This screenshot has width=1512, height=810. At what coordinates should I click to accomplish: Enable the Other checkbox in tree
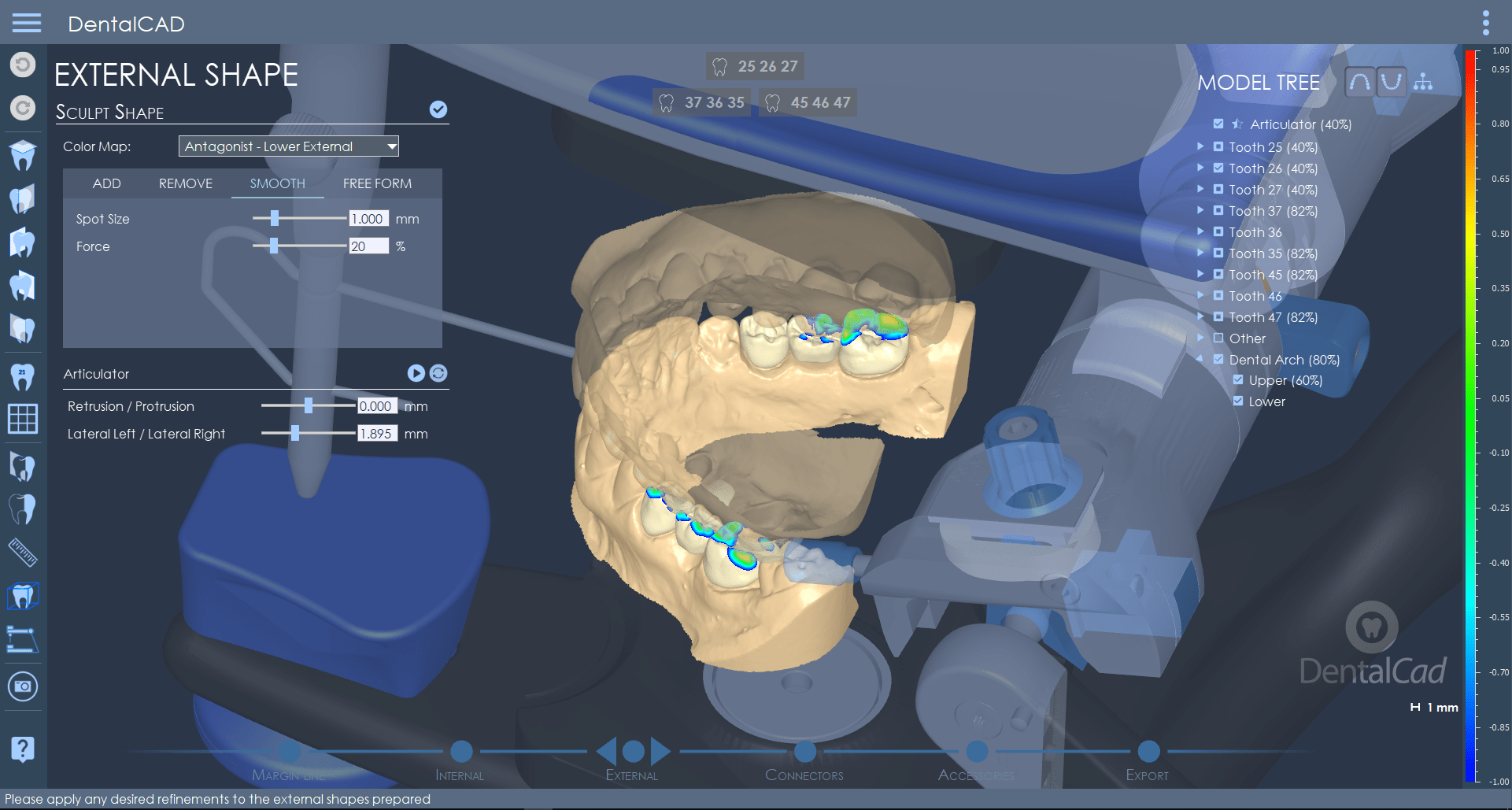pyautogui.click(x=1218, y=338)
